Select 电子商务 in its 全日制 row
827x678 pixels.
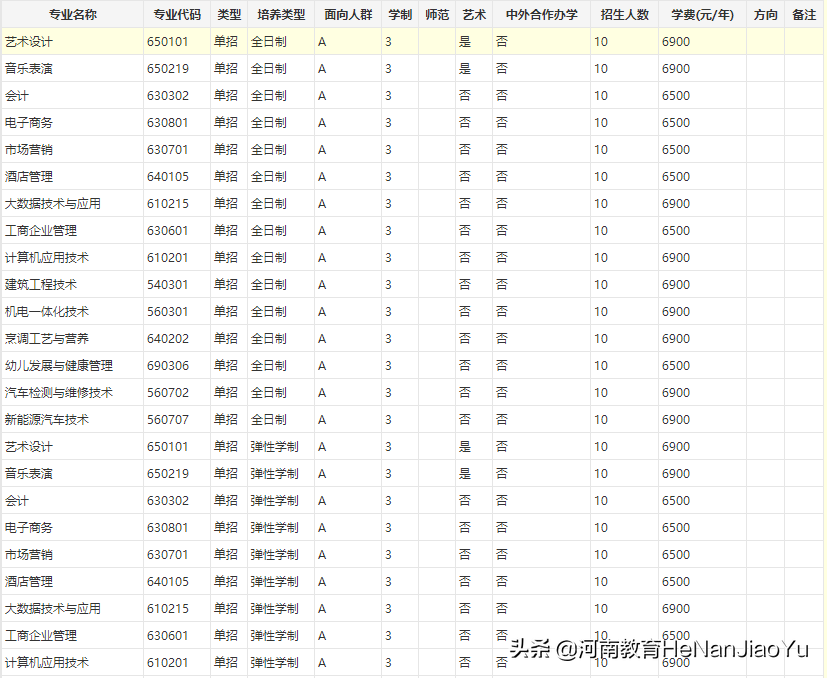(28, 123)
